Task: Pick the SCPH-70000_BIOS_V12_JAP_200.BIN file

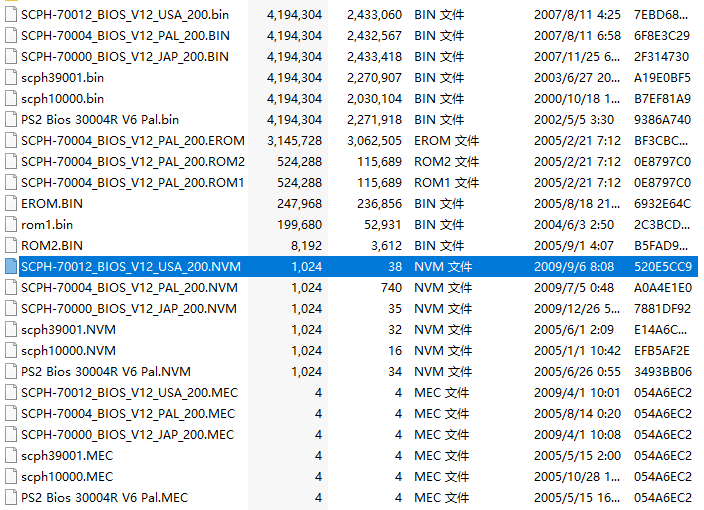Action: pyautogui.click(x=124, y=56)
